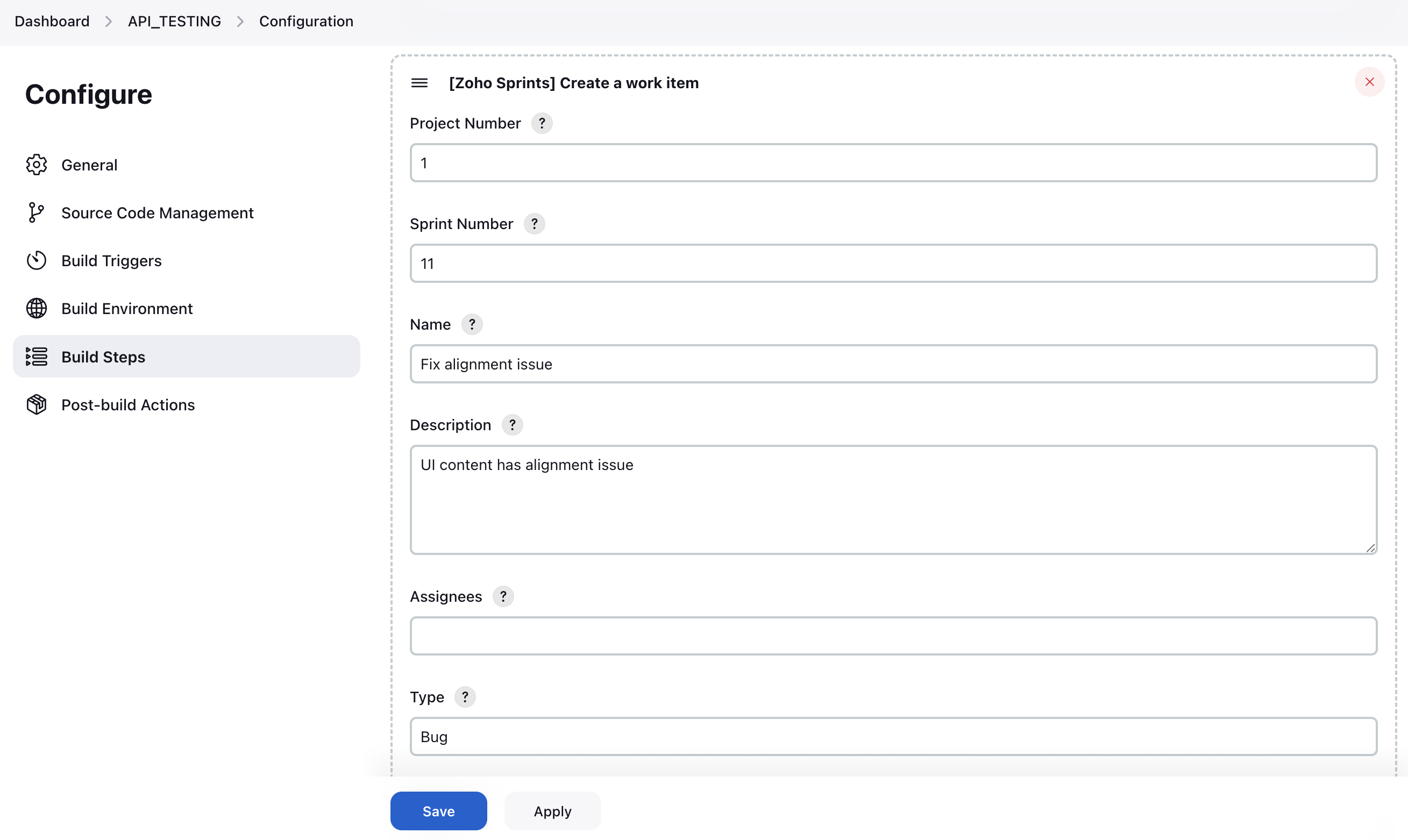This screenshot has height=840, width=1408.
Task: Click the Post-build Actions package icon
Action: [36, 405]
